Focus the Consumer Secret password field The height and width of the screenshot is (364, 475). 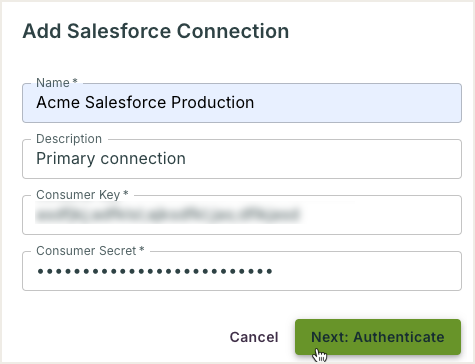pos(242,271)
